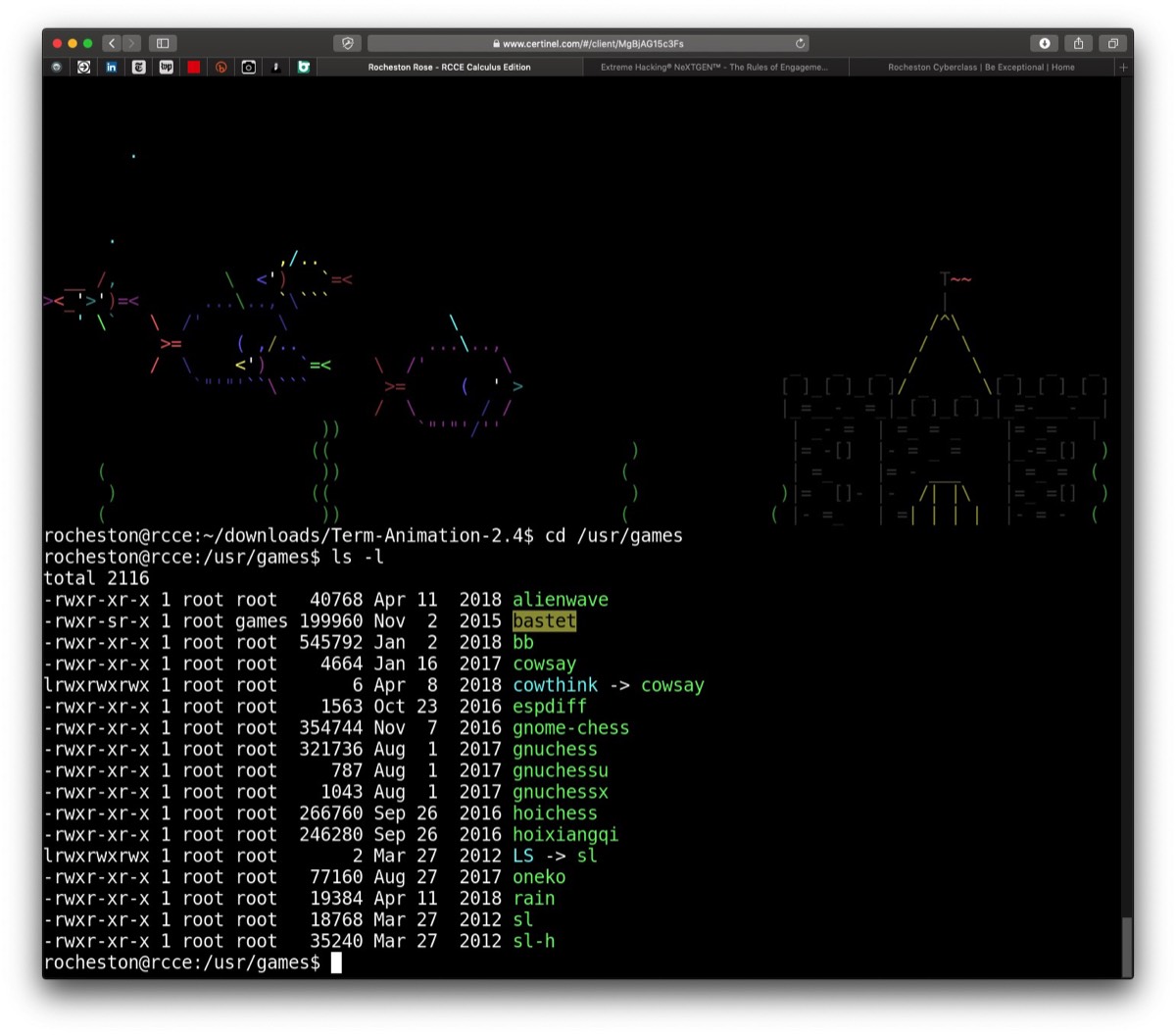Switch to Rocheston Cyberclass Home tab
The image size is (1176, 1035).
(x=981, y=68)
